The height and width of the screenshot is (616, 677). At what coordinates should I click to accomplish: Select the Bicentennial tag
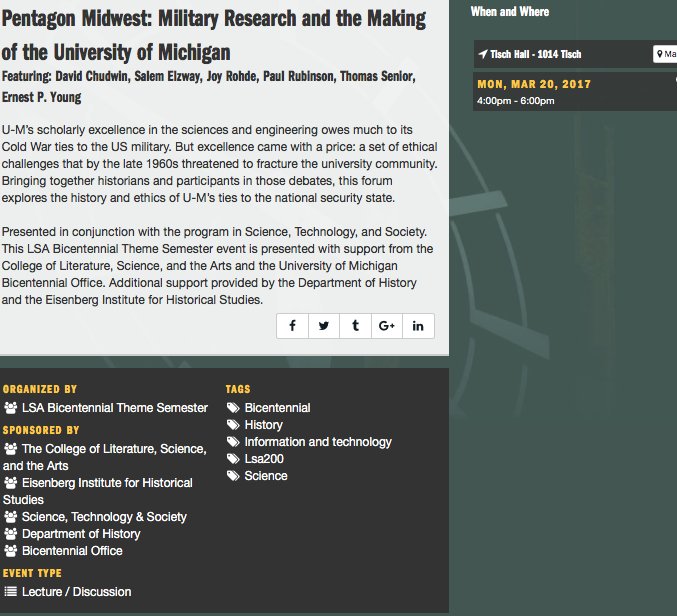click(277, 408)
